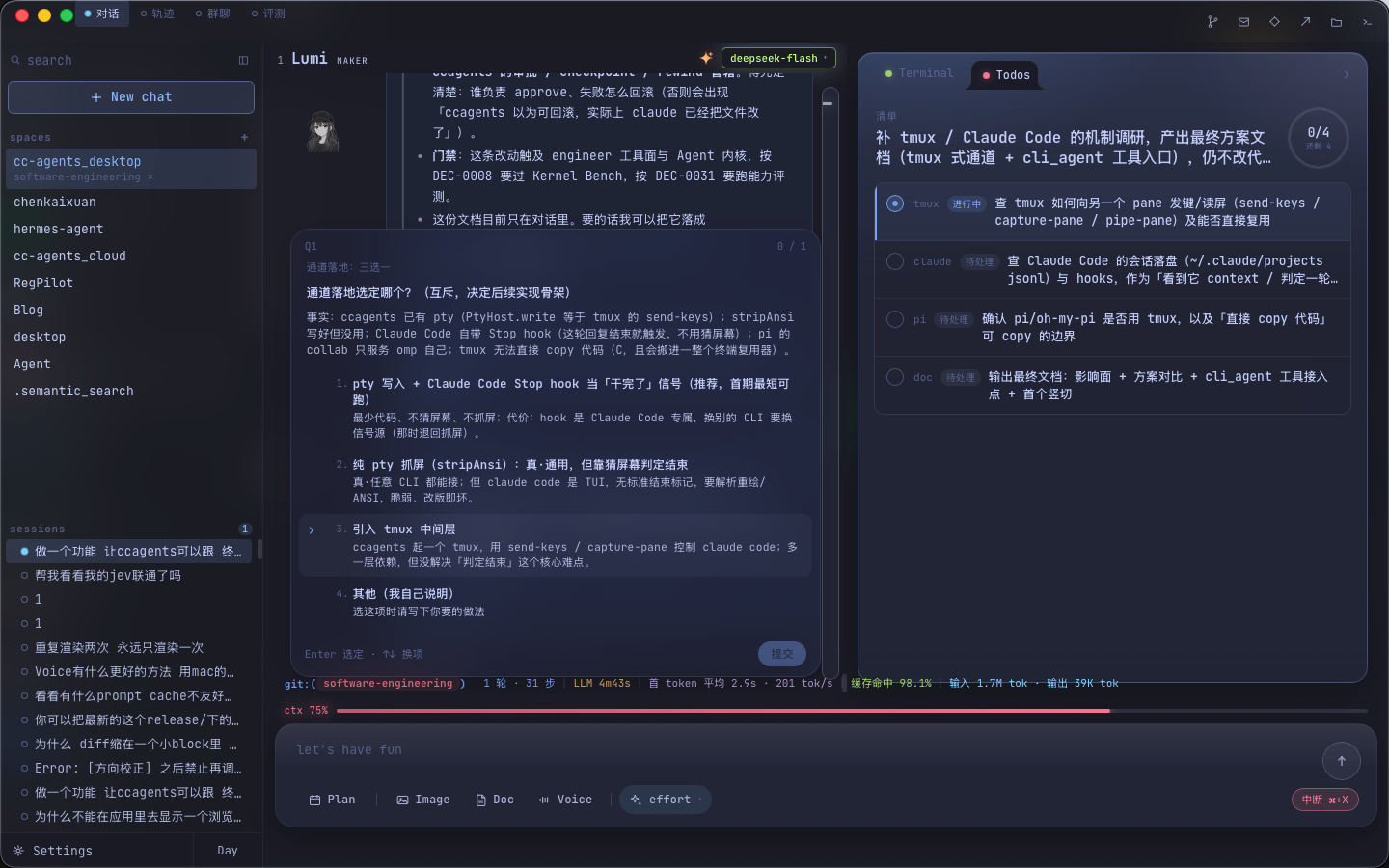Mark the pi todo item circle

click(x=895, y=319)
